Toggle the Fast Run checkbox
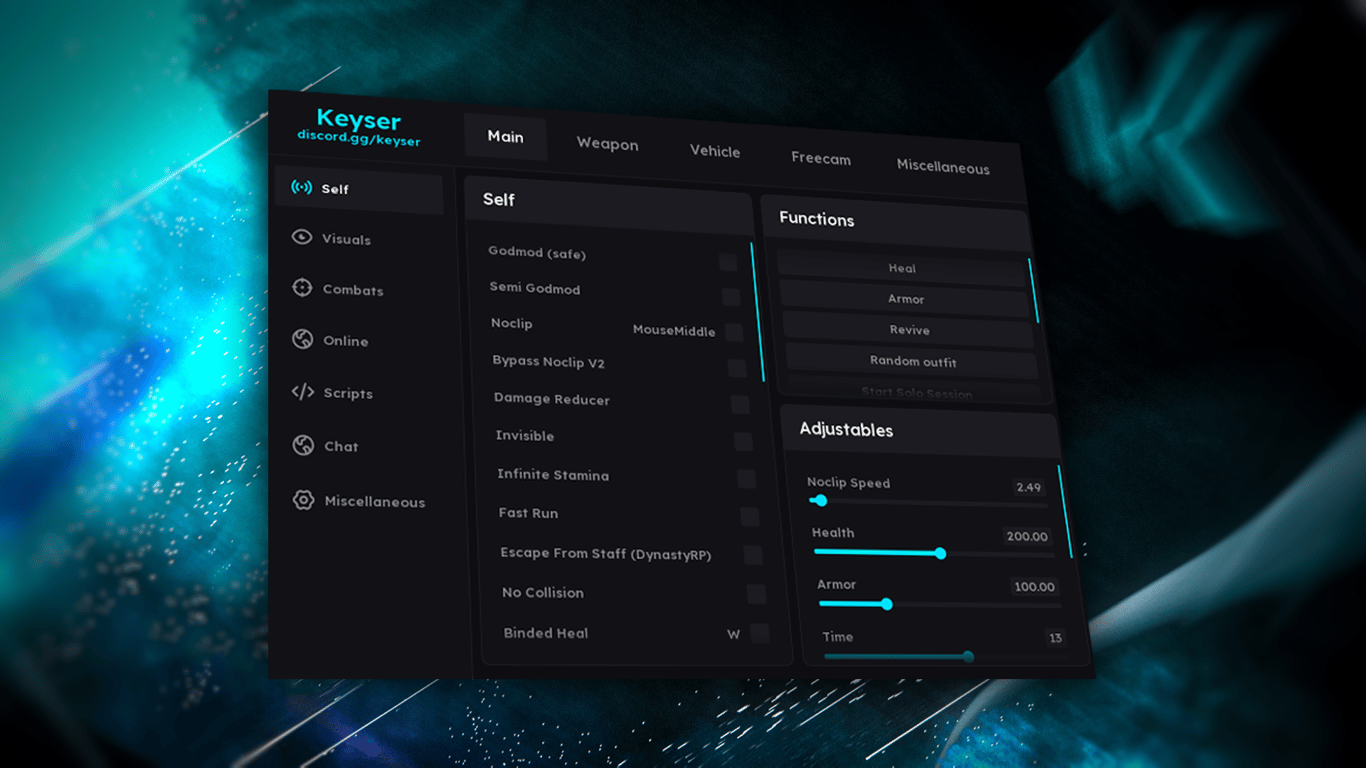This screenshot has height=768, width=1366. click(x=749, y=517)
